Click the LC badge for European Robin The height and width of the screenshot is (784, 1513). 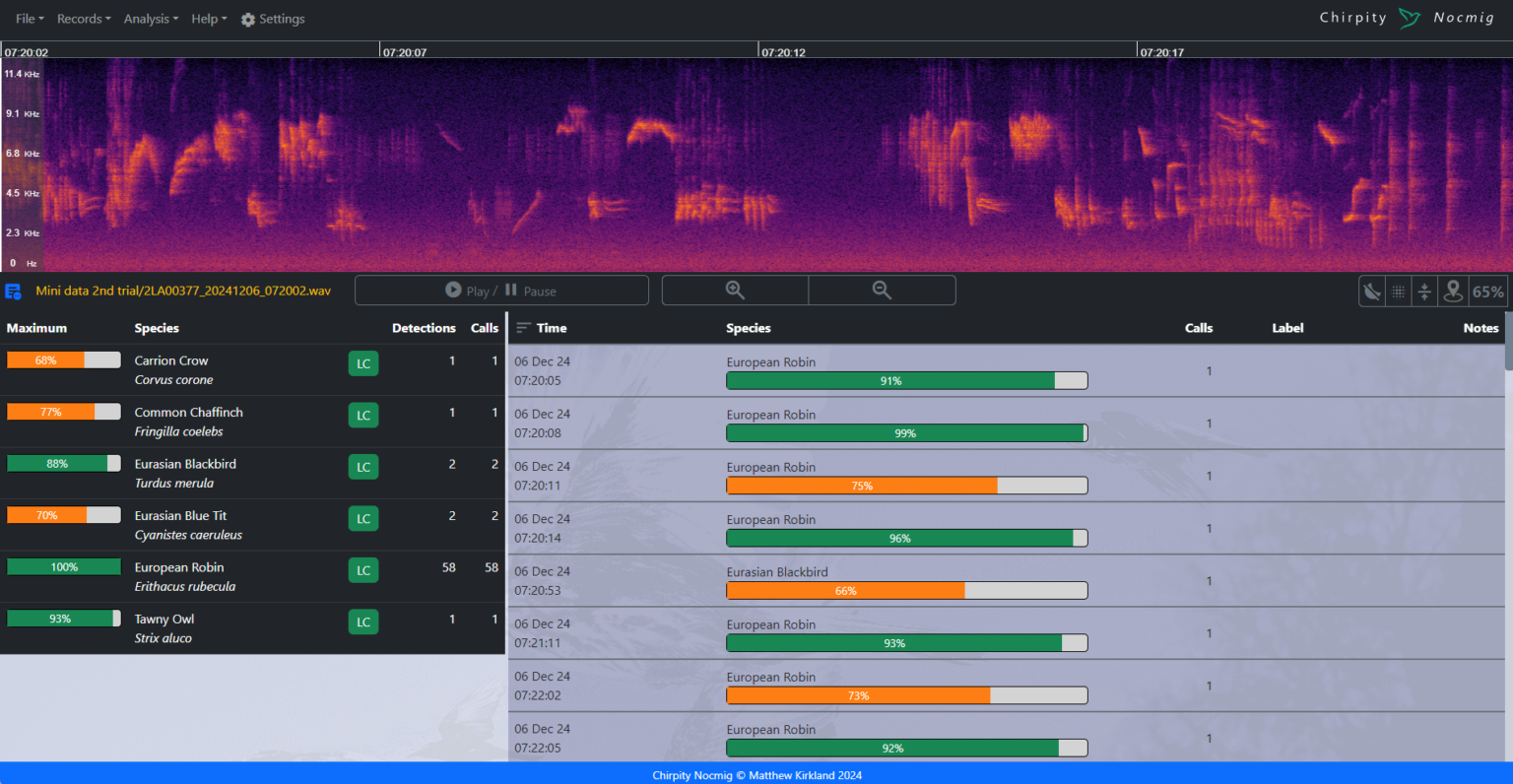(x=362, y=569)
